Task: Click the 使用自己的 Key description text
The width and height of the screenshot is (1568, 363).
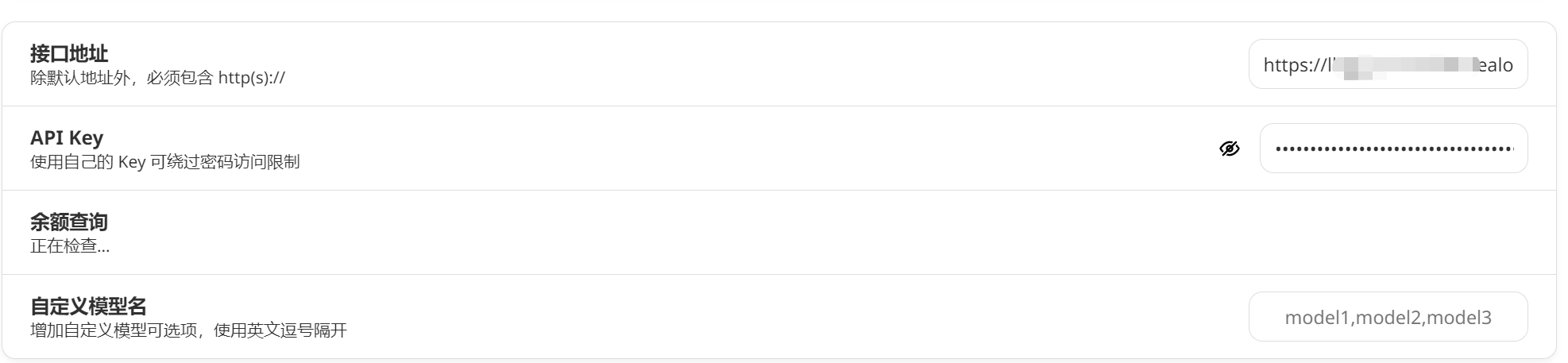Action: [x=164, y=162]
